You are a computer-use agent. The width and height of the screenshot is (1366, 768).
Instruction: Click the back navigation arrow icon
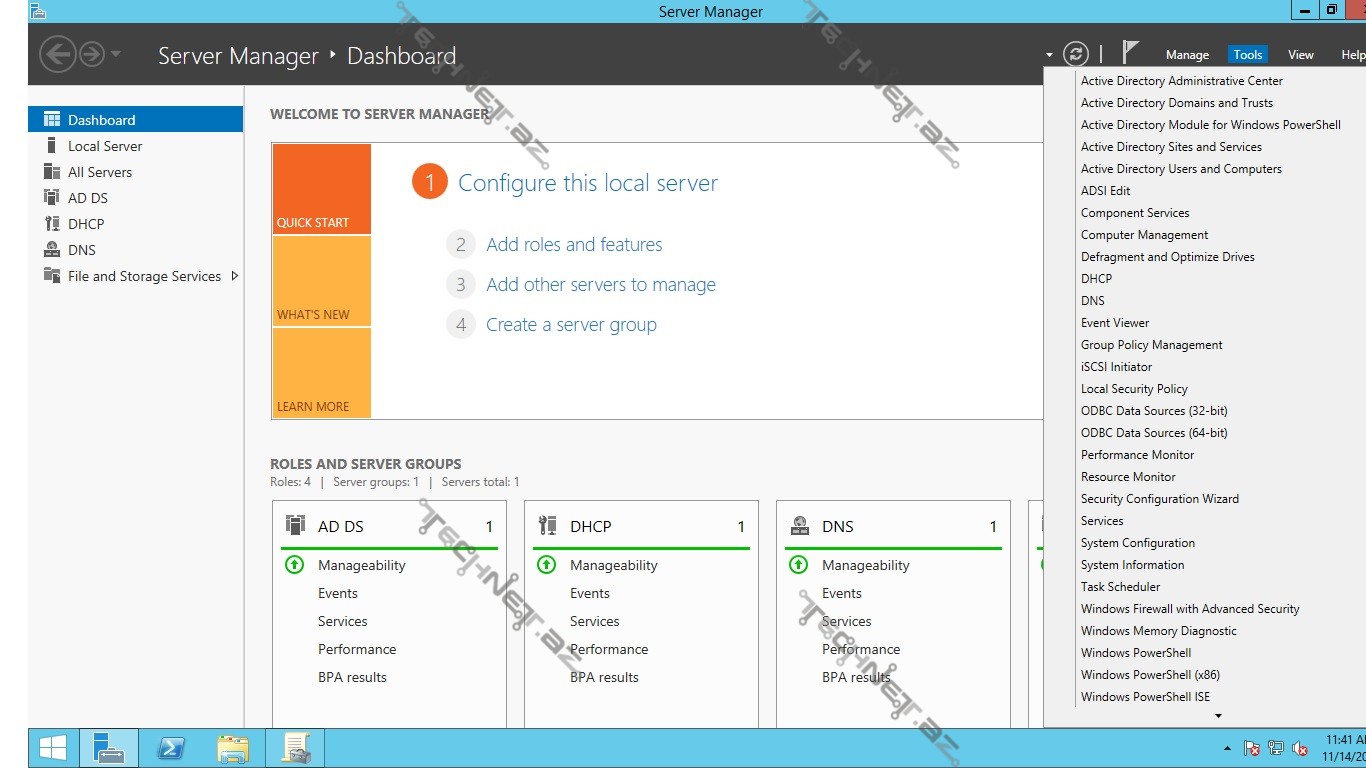click(58, 53)
